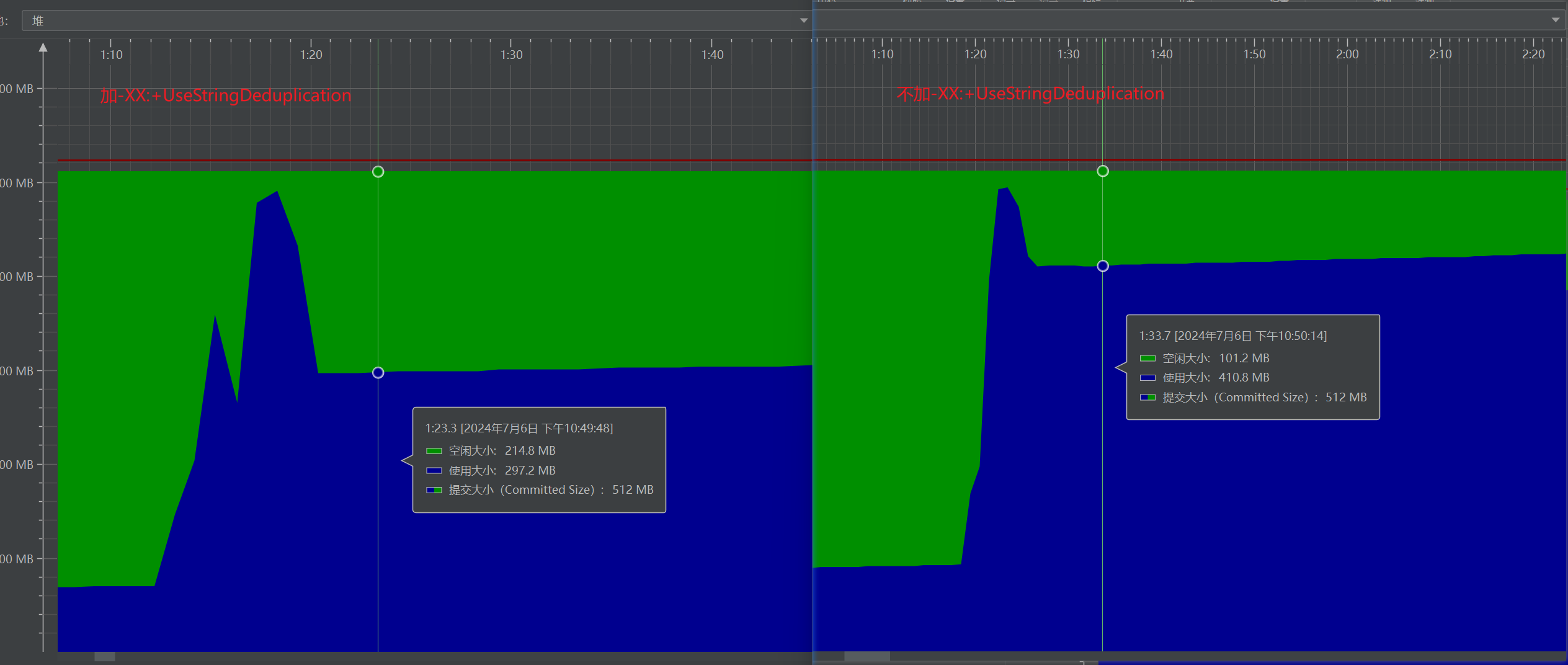The height and width of the screenshot is (665, 1568).
Task: Click the upward arrow atop the Y axis
Action: tap(43, 48)
